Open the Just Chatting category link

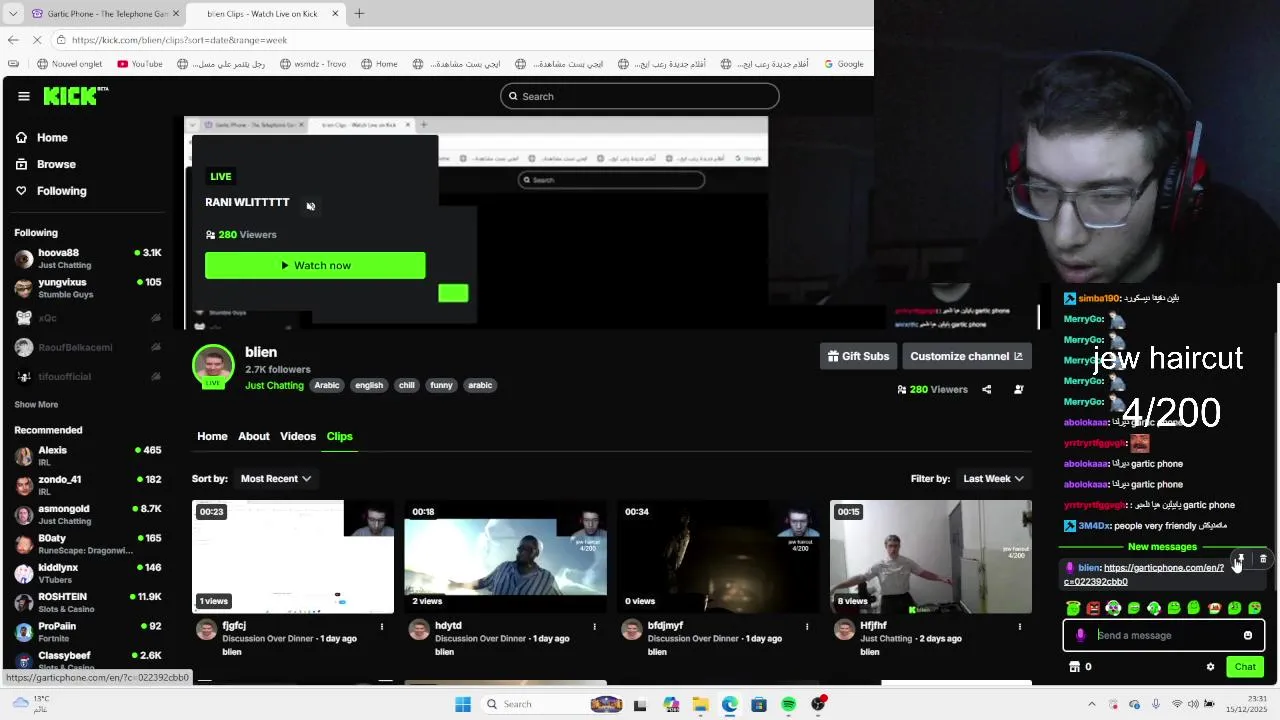(x=274, y=385)
